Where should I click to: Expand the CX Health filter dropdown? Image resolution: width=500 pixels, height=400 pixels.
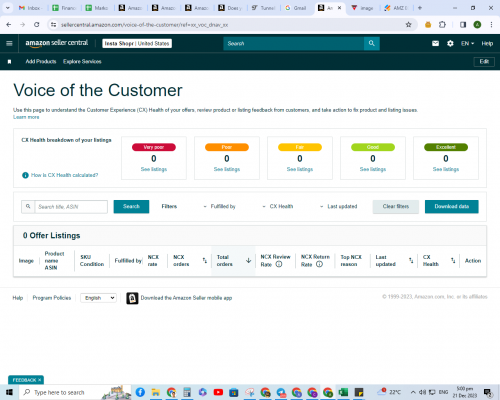[278, 207]
